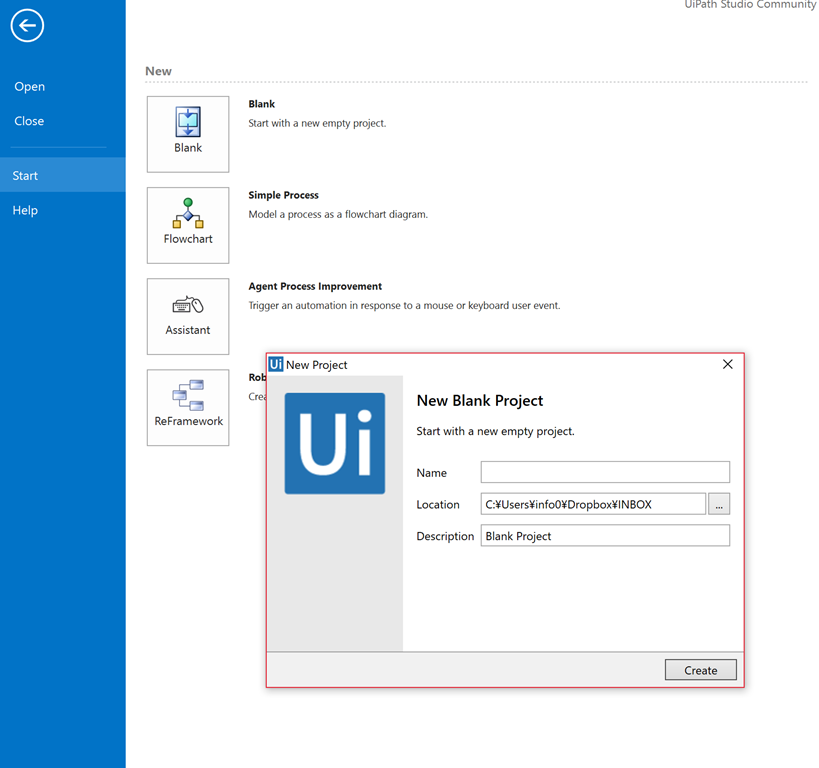The image size is (819, 768).
Task: Click the large Ui logo in dialog
Action: 335,444
